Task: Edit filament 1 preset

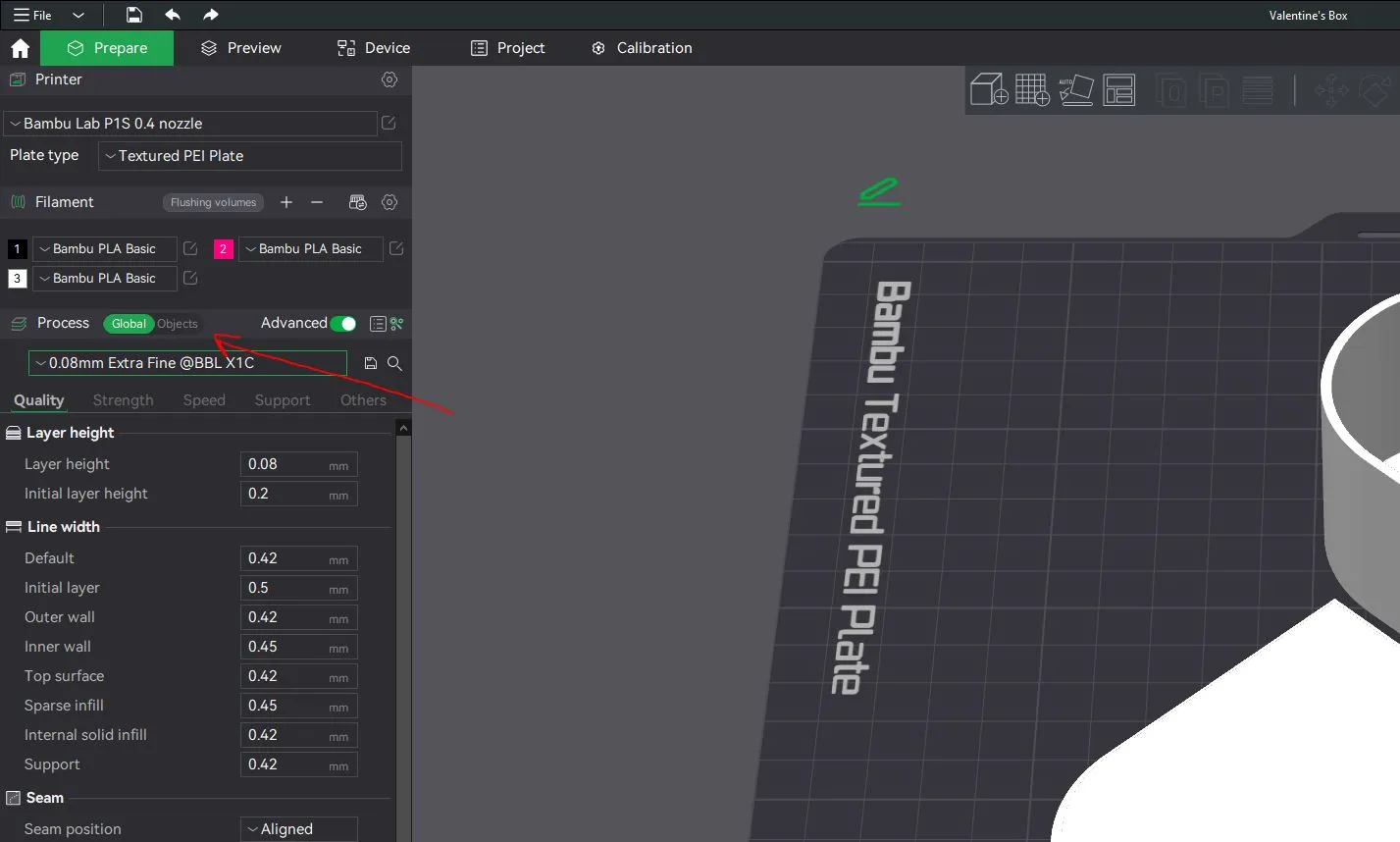Action: click(190, 248)
